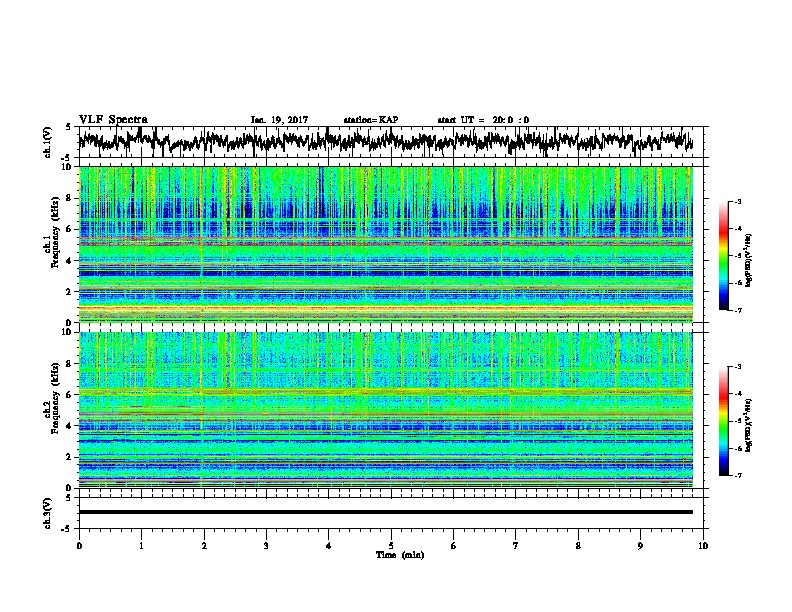Click the ch.1 spectrogram color scale bar
This screenshot has width=792, height=612.
(x=723, y=256)
